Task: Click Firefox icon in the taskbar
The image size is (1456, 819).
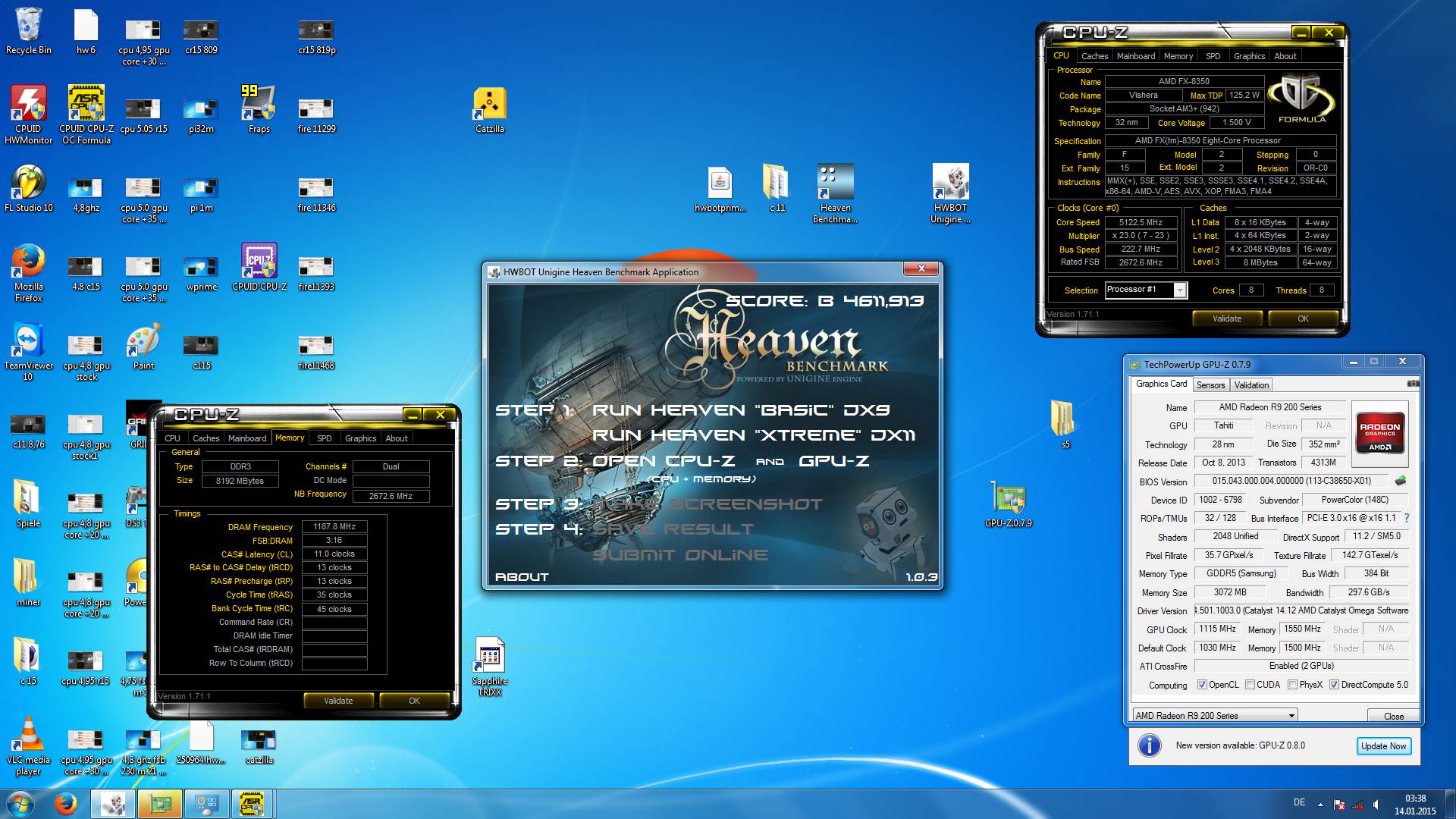Action: click(65, 804)
